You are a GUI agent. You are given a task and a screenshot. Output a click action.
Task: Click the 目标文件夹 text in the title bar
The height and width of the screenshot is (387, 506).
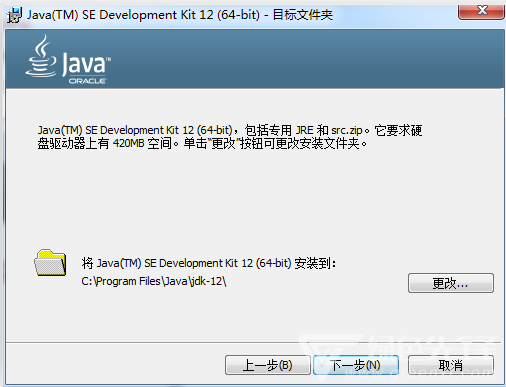coord(303,15)
